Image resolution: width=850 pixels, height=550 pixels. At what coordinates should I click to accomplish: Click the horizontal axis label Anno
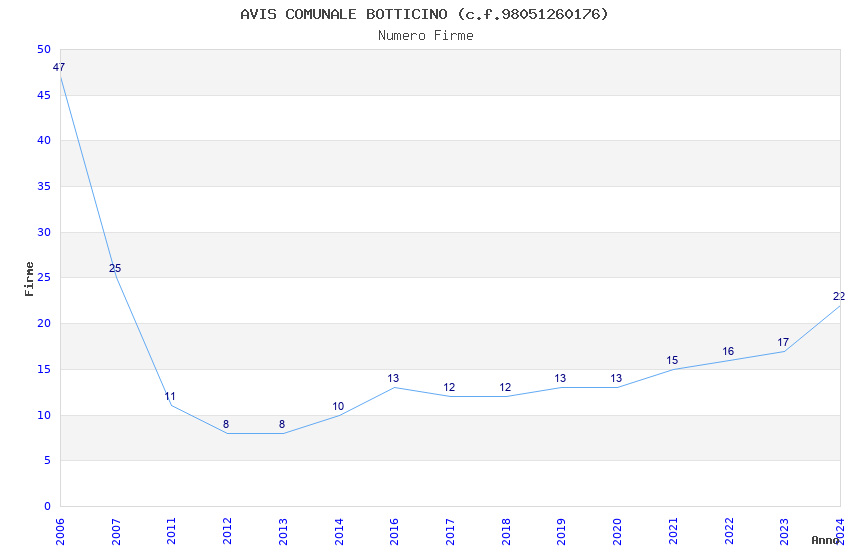(x=825, y=540)
